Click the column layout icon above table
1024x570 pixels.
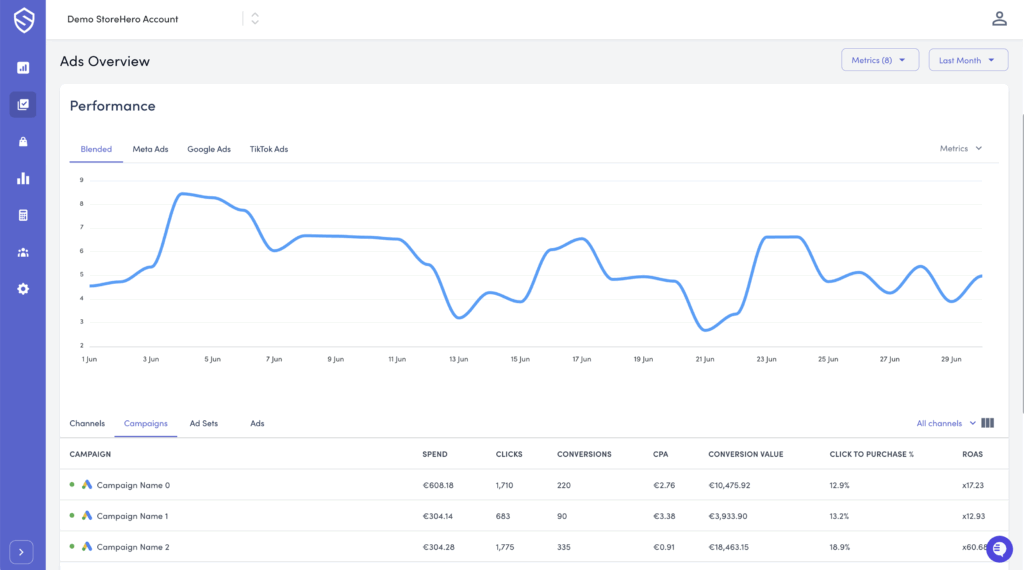point(988,423)
